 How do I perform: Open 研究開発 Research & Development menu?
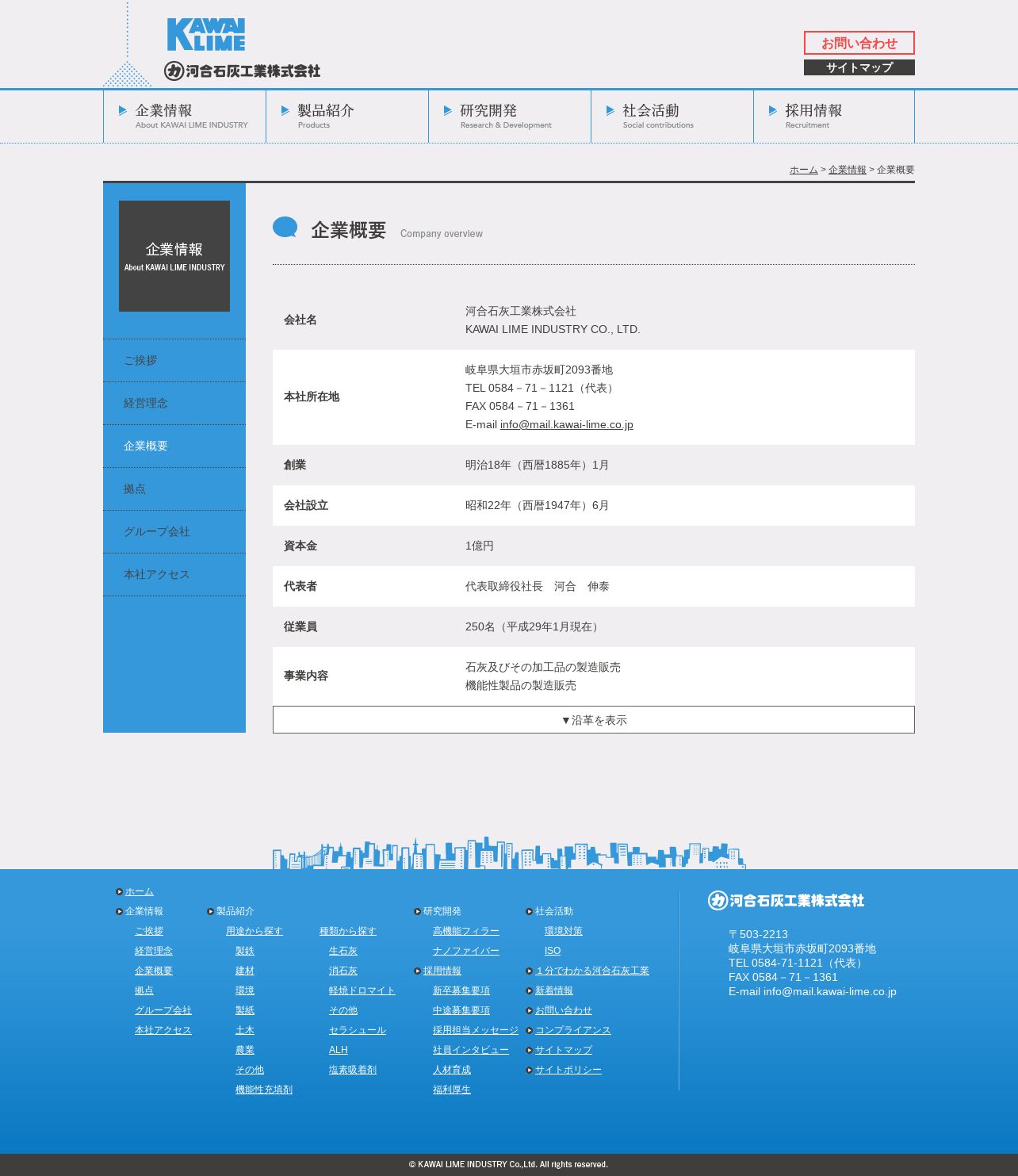click(x=510, y=116)
